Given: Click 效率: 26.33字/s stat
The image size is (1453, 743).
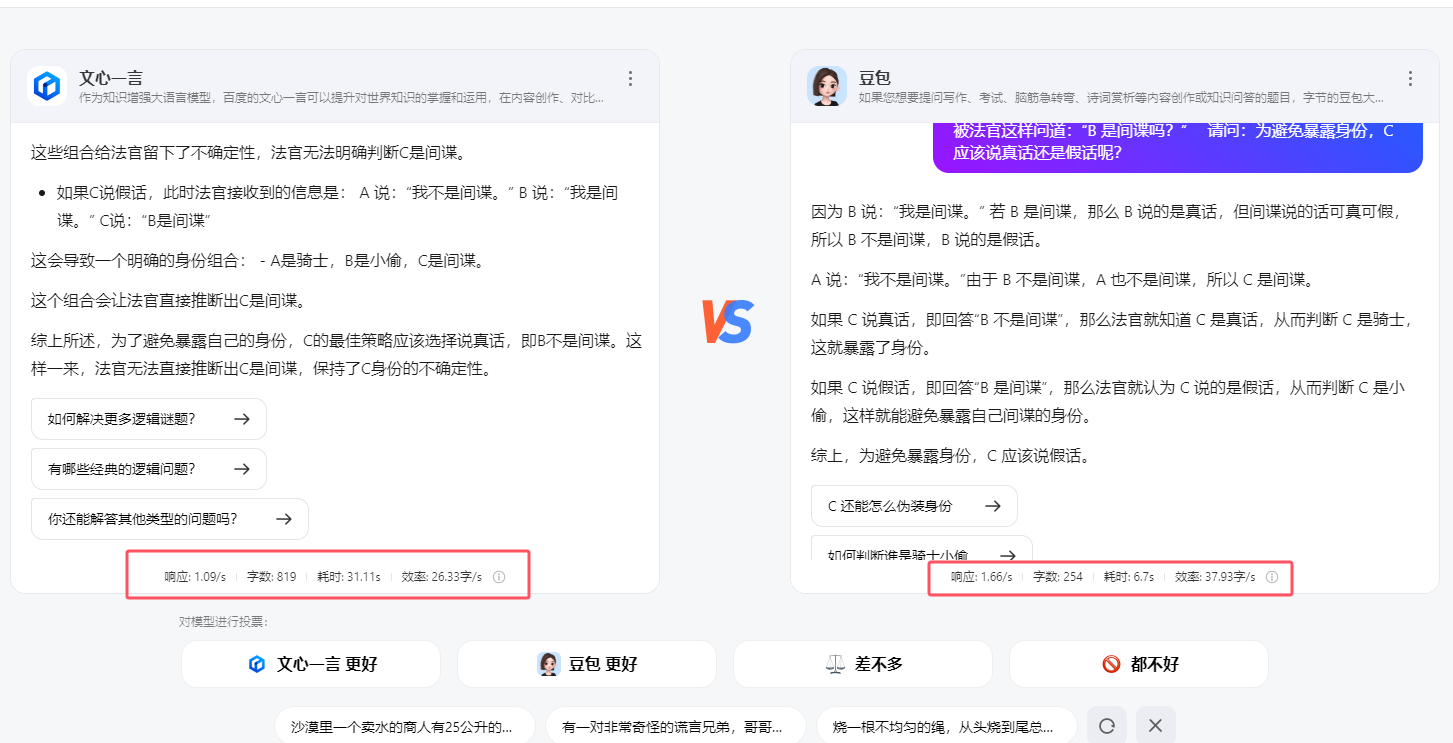Looking at the screenshot, I should [x=442, y=577].
